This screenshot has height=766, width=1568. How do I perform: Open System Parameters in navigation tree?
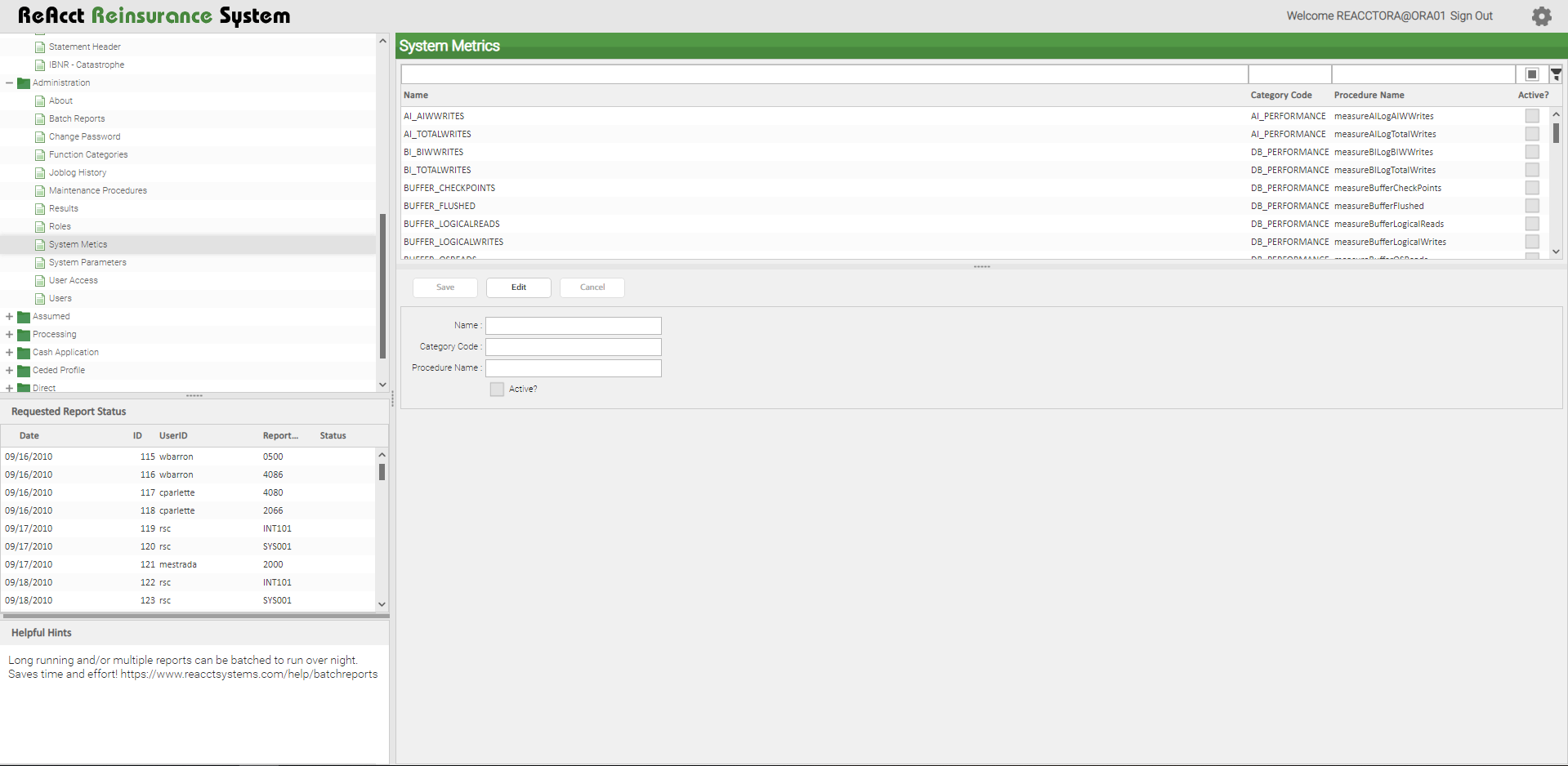coord(87,263)
